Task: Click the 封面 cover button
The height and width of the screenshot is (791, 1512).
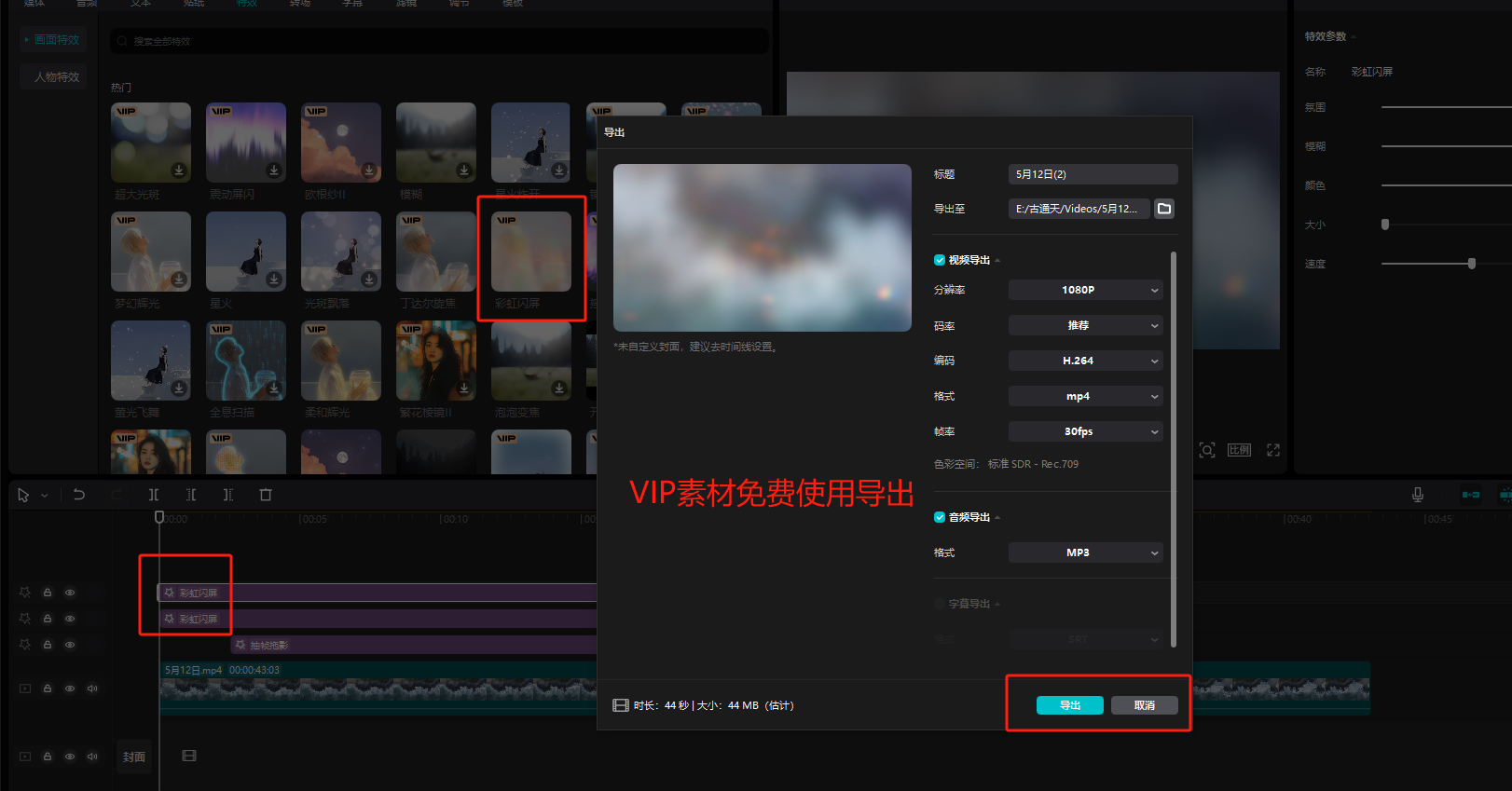Action: tap(134, 757)
